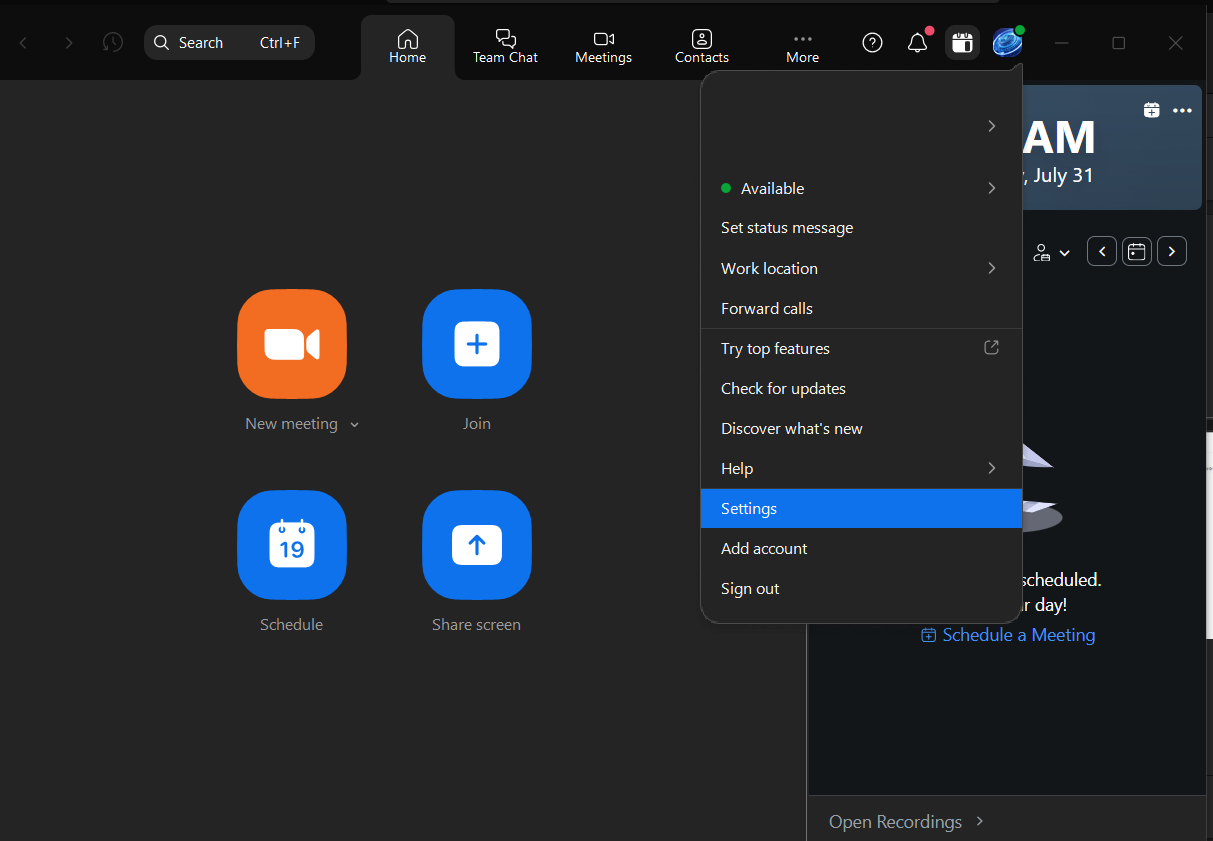Click the help question mark icon
Viewport: 1213px width, 841px height.
tap(872, 43)
